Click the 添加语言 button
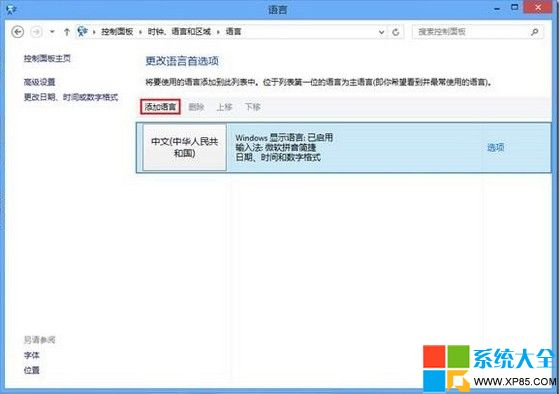This screenshot has width=559, height=394. point(160,107)
